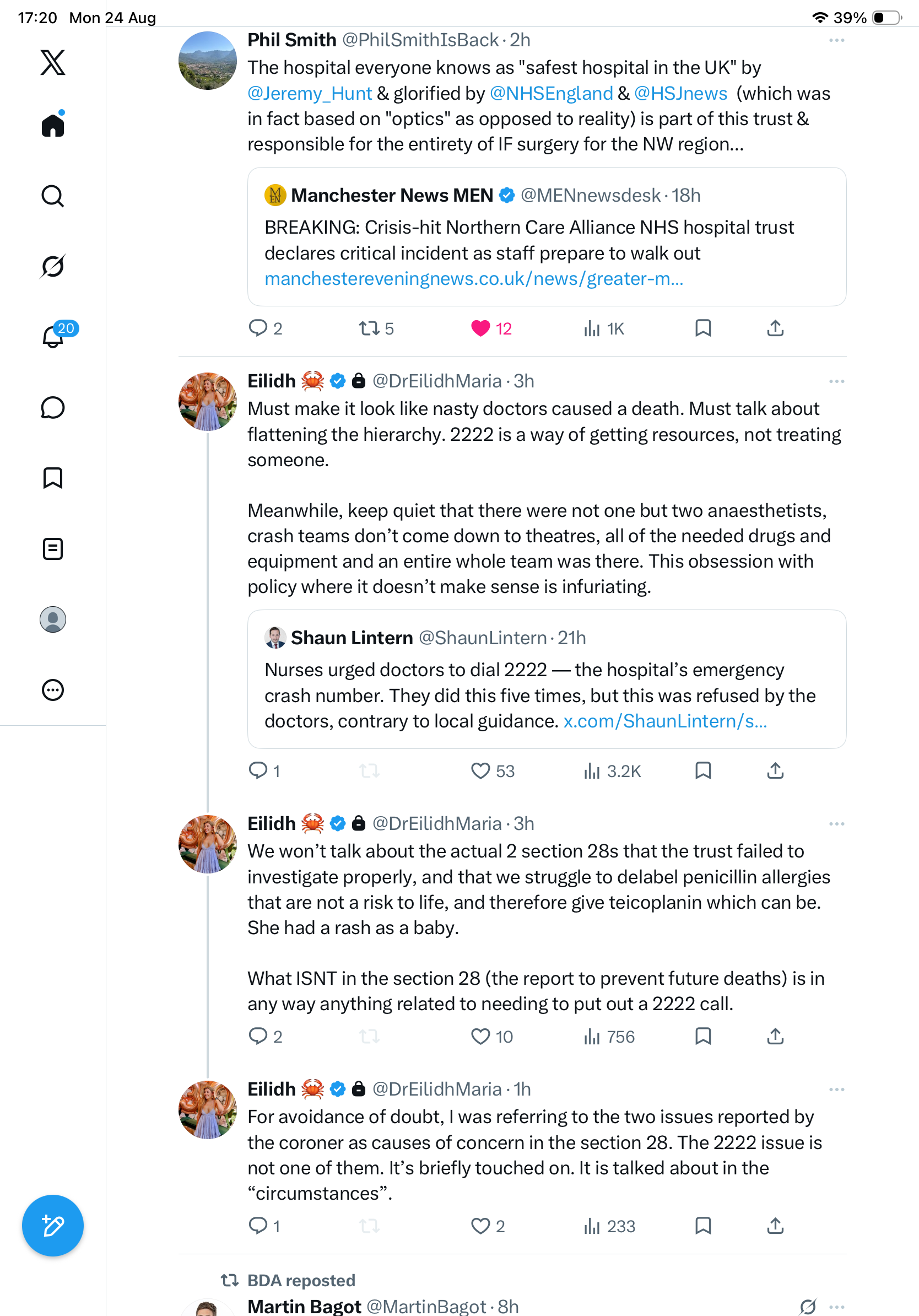The image size is (919, 1316).
Task: Go to the Home tab with blue dot
Action: tap(53, 125)
